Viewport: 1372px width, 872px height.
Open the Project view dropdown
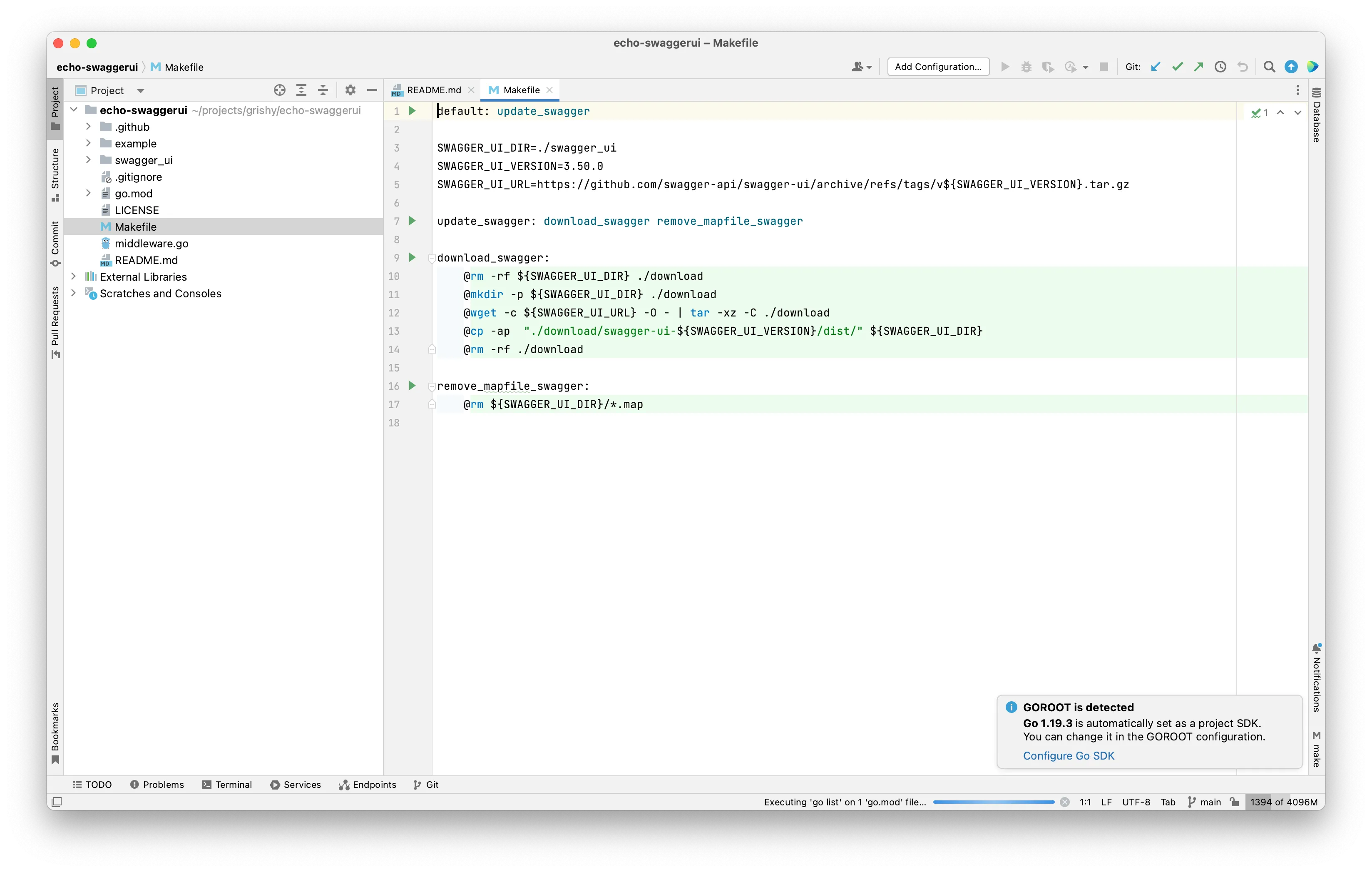(140, 91)
